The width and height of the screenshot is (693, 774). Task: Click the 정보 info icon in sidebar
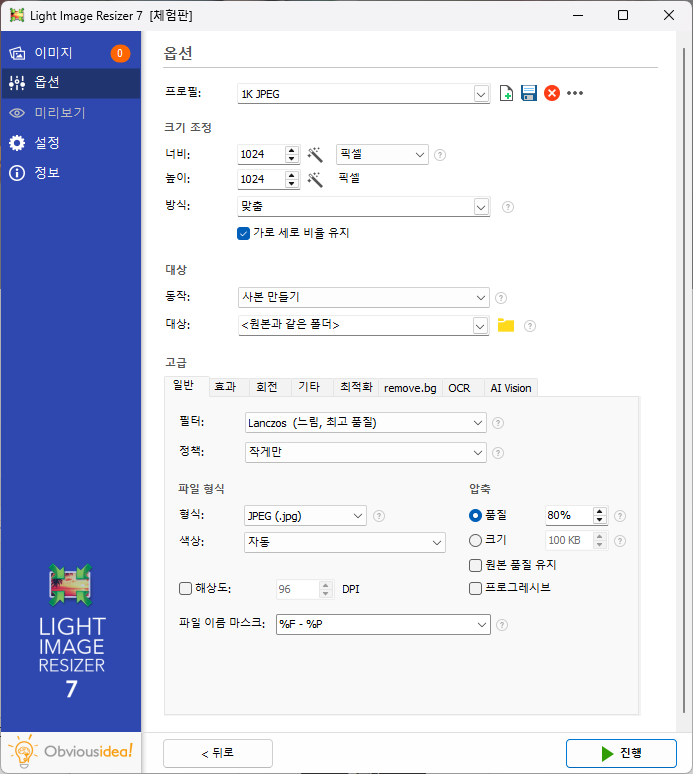[17, 173]
